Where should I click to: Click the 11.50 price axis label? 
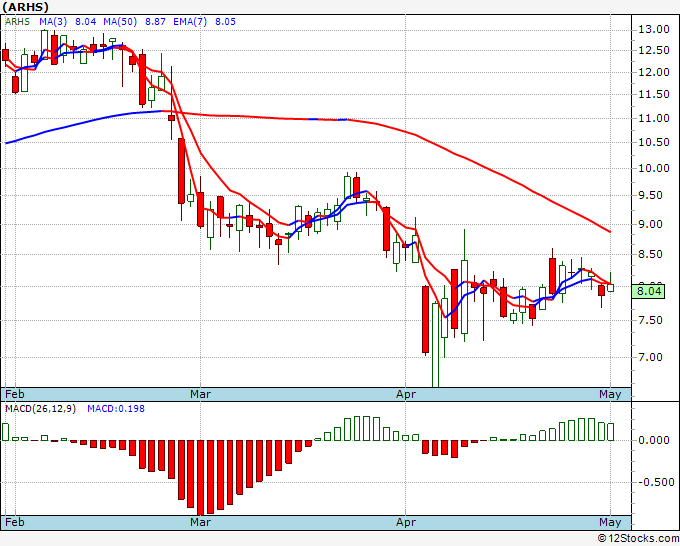point(654,94)
